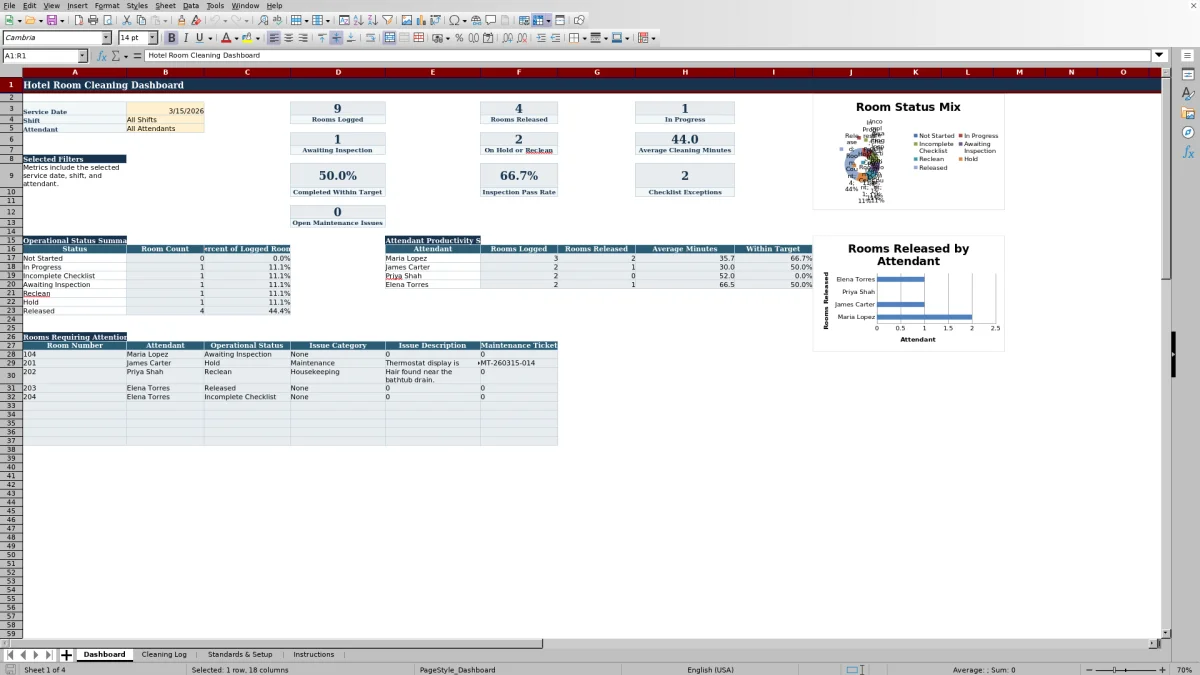
Task: Click the Insert Image icon
Action: pos(406,20)
